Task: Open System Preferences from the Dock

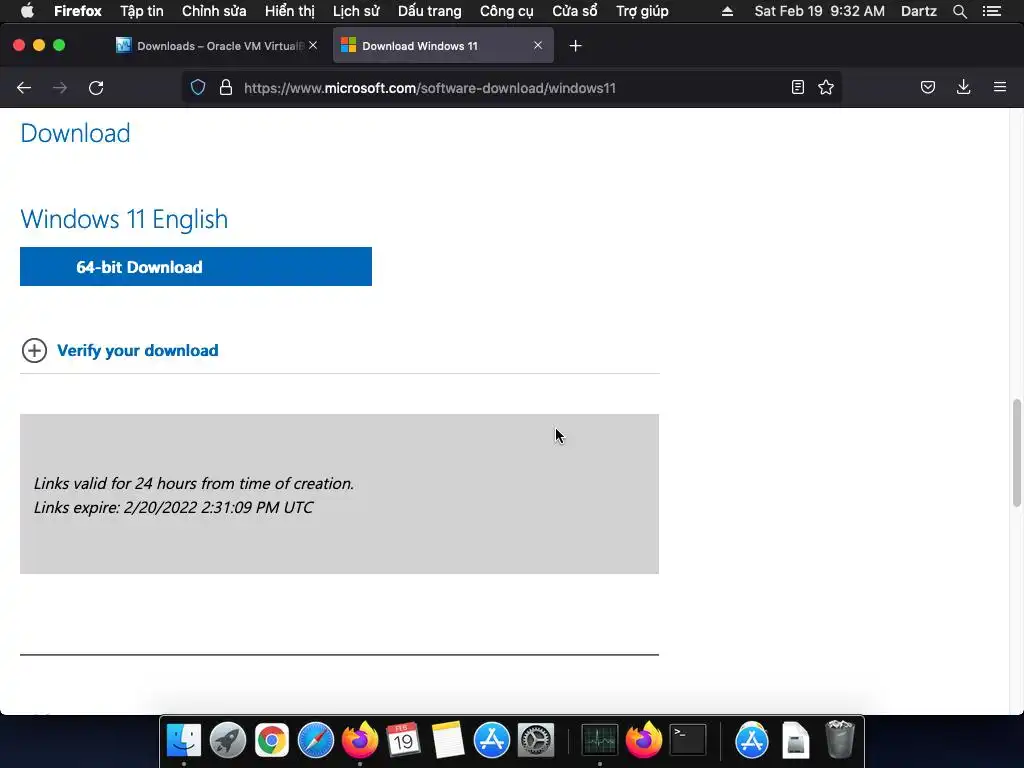Action: pos(536,741)
